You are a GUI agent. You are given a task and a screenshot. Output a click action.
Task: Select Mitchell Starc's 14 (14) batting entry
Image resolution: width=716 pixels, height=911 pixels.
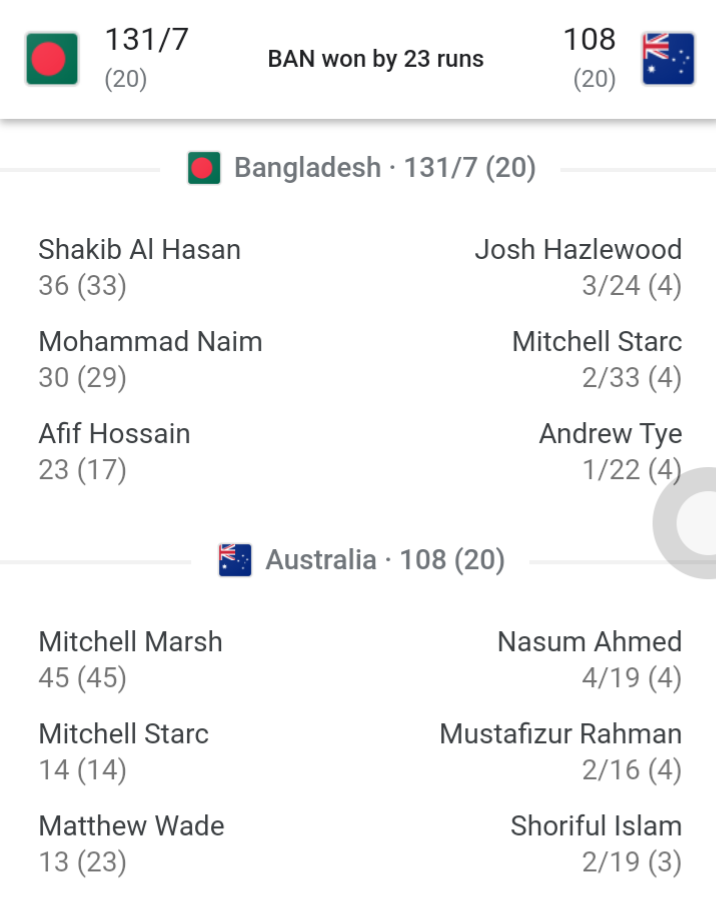click(124, 752)
